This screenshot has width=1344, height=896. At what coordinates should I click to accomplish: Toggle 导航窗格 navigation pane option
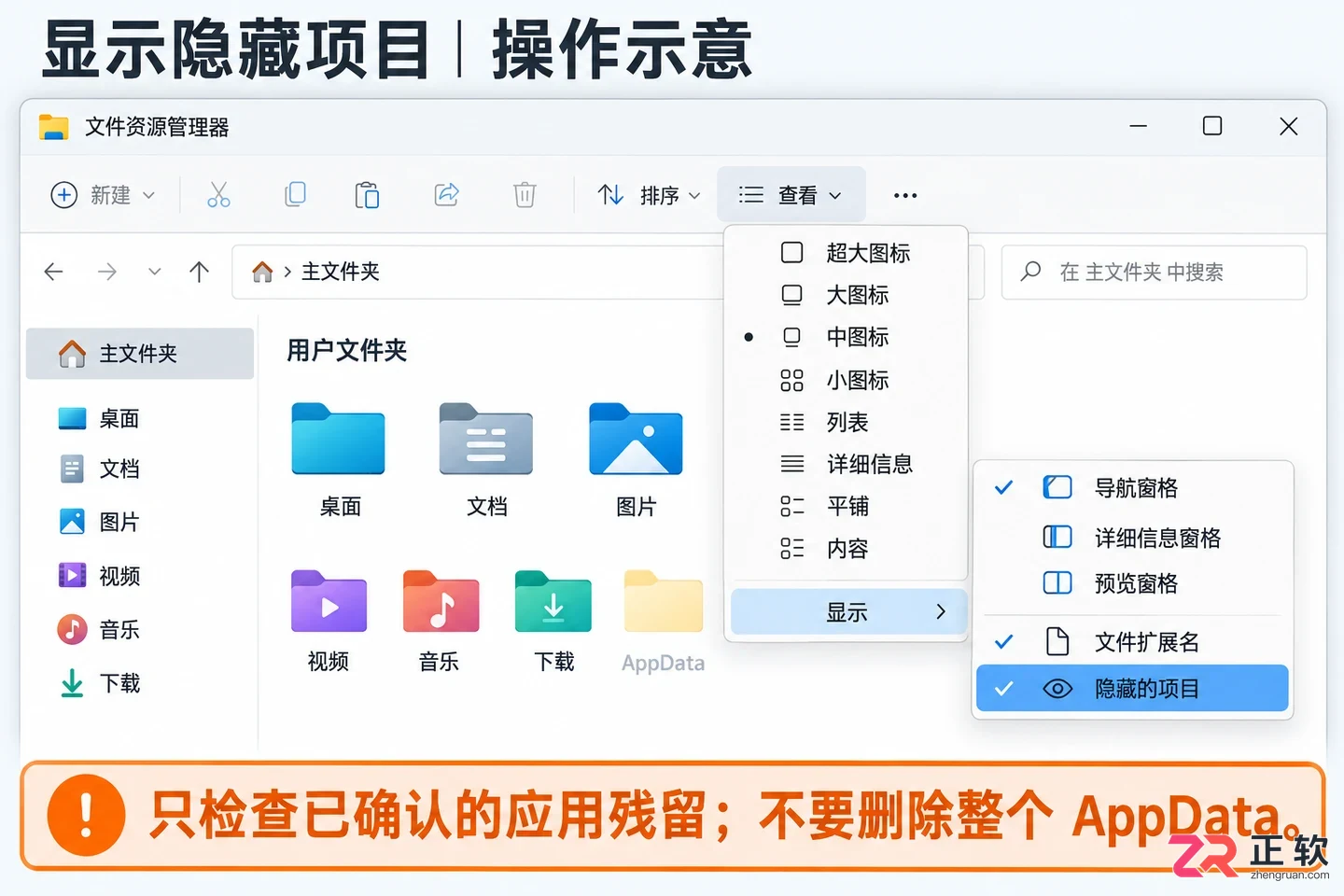pos(1133,487)
